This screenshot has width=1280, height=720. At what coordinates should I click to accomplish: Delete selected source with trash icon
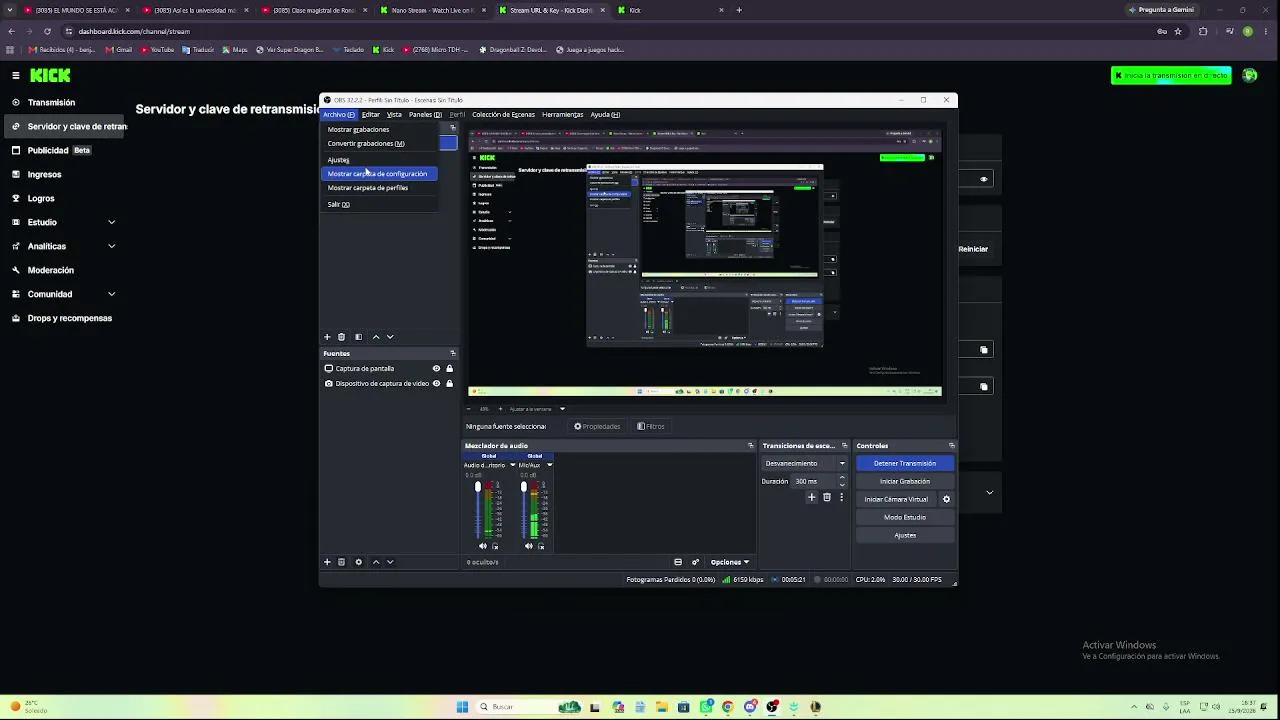[341, 562]
